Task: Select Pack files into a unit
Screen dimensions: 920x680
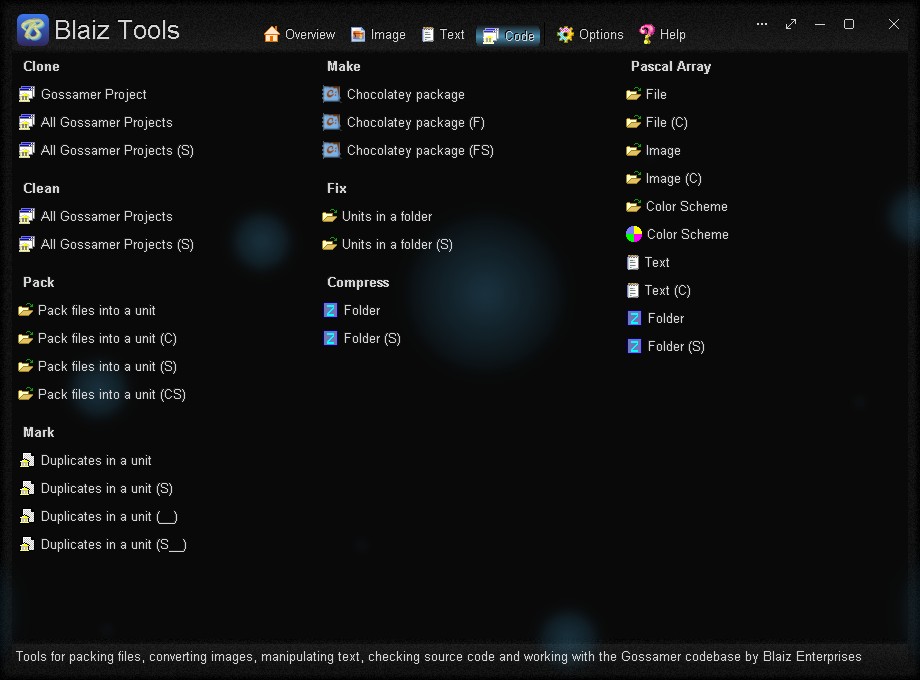Action: pos(96,310)
